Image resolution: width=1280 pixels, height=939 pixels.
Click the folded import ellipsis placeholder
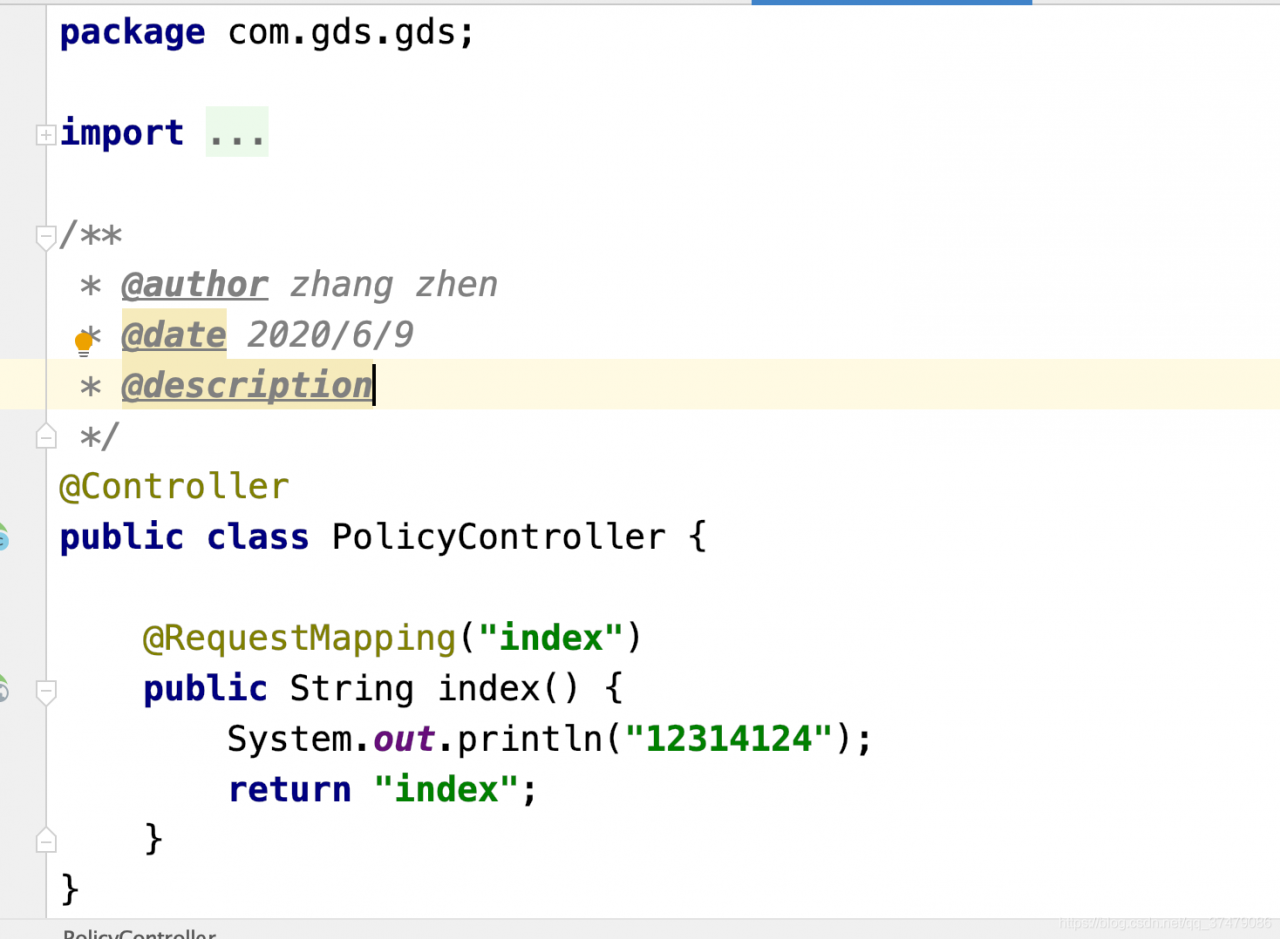coord(237,133)
